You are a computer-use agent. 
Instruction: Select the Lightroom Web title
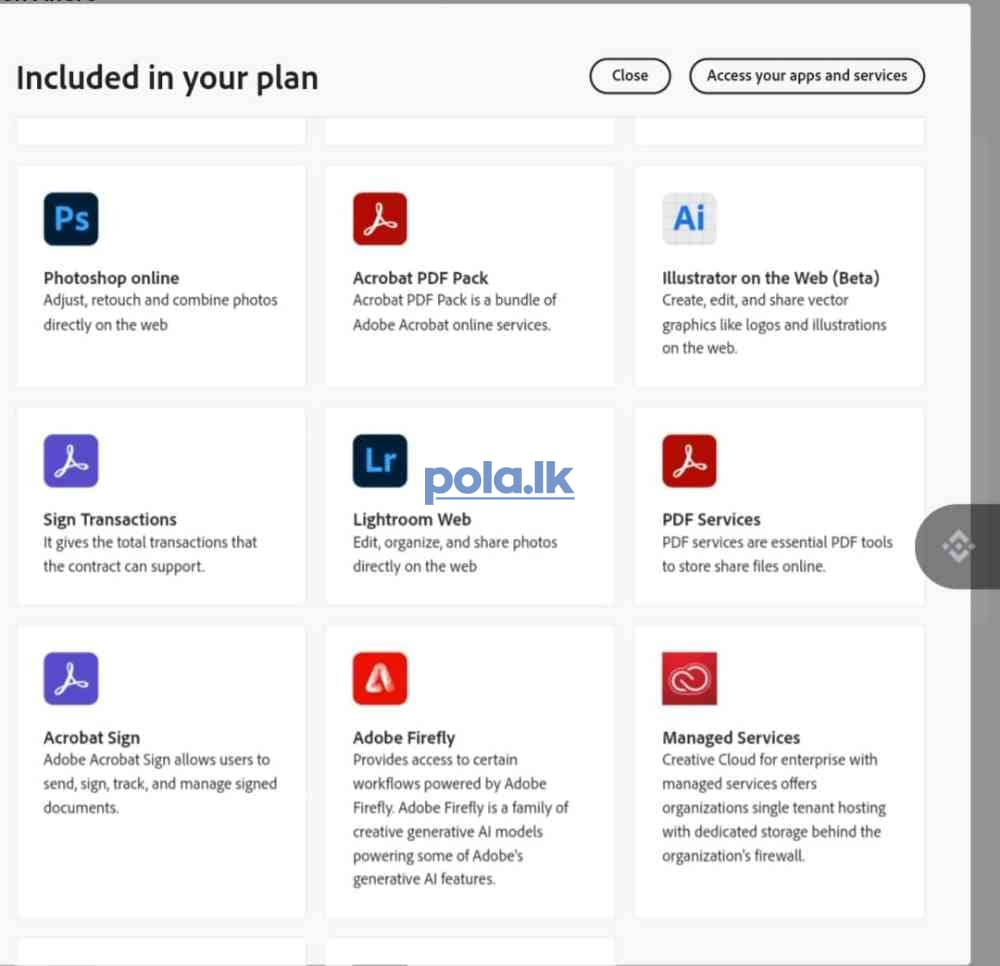pyautogui.click(x=412, y=520)
